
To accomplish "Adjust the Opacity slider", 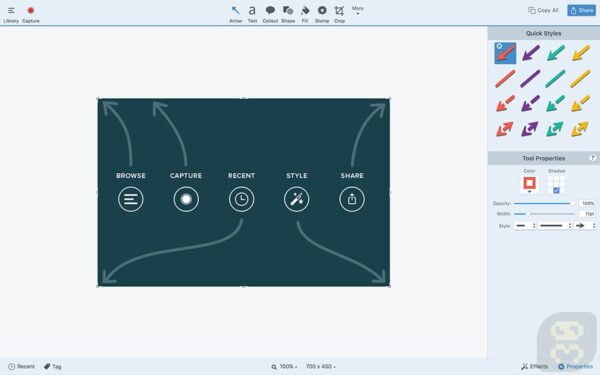I will 543,204.
